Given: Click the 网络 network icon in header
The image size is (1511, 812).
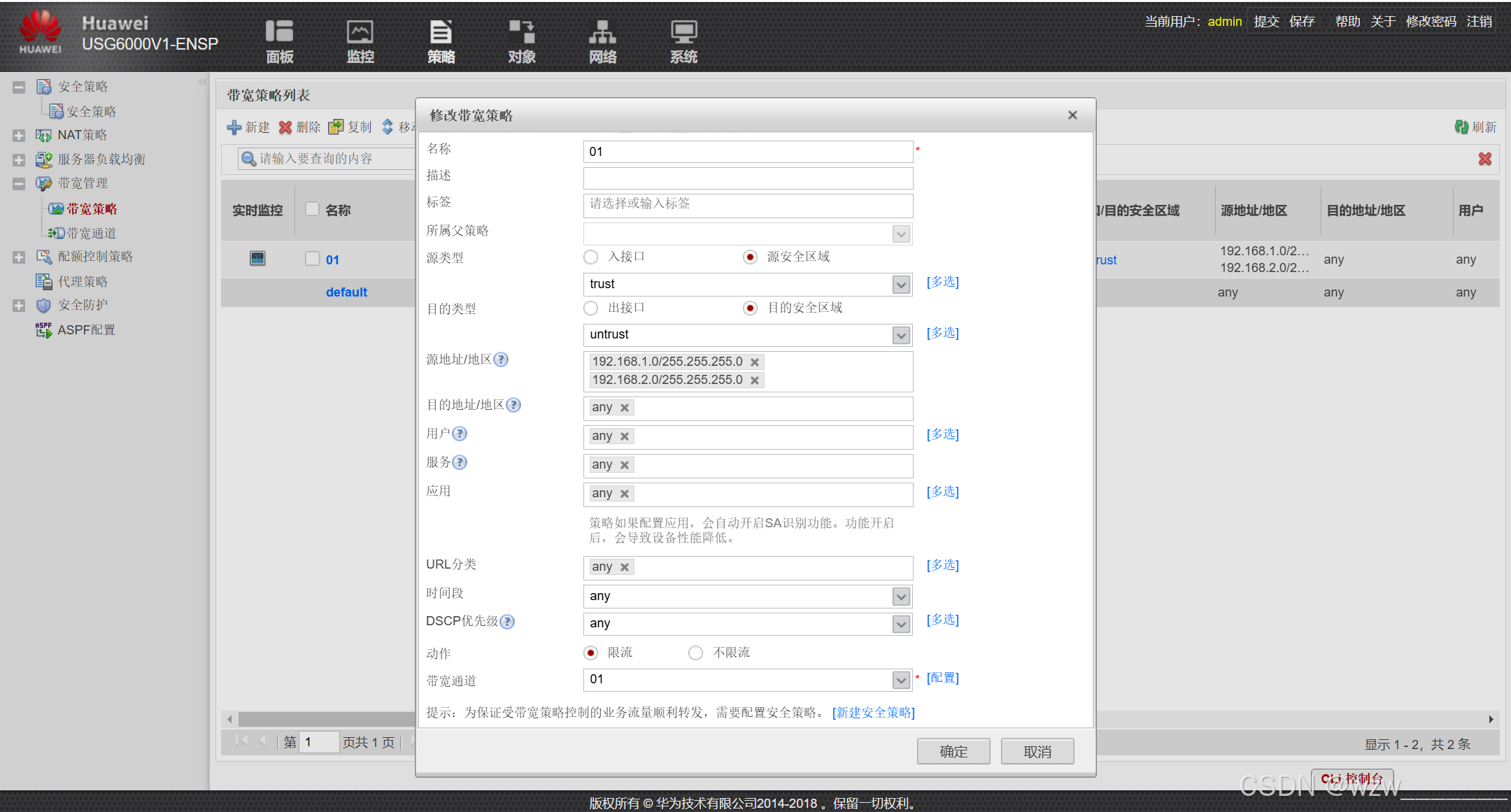Looking at the screenshot, I should [602, 32].
